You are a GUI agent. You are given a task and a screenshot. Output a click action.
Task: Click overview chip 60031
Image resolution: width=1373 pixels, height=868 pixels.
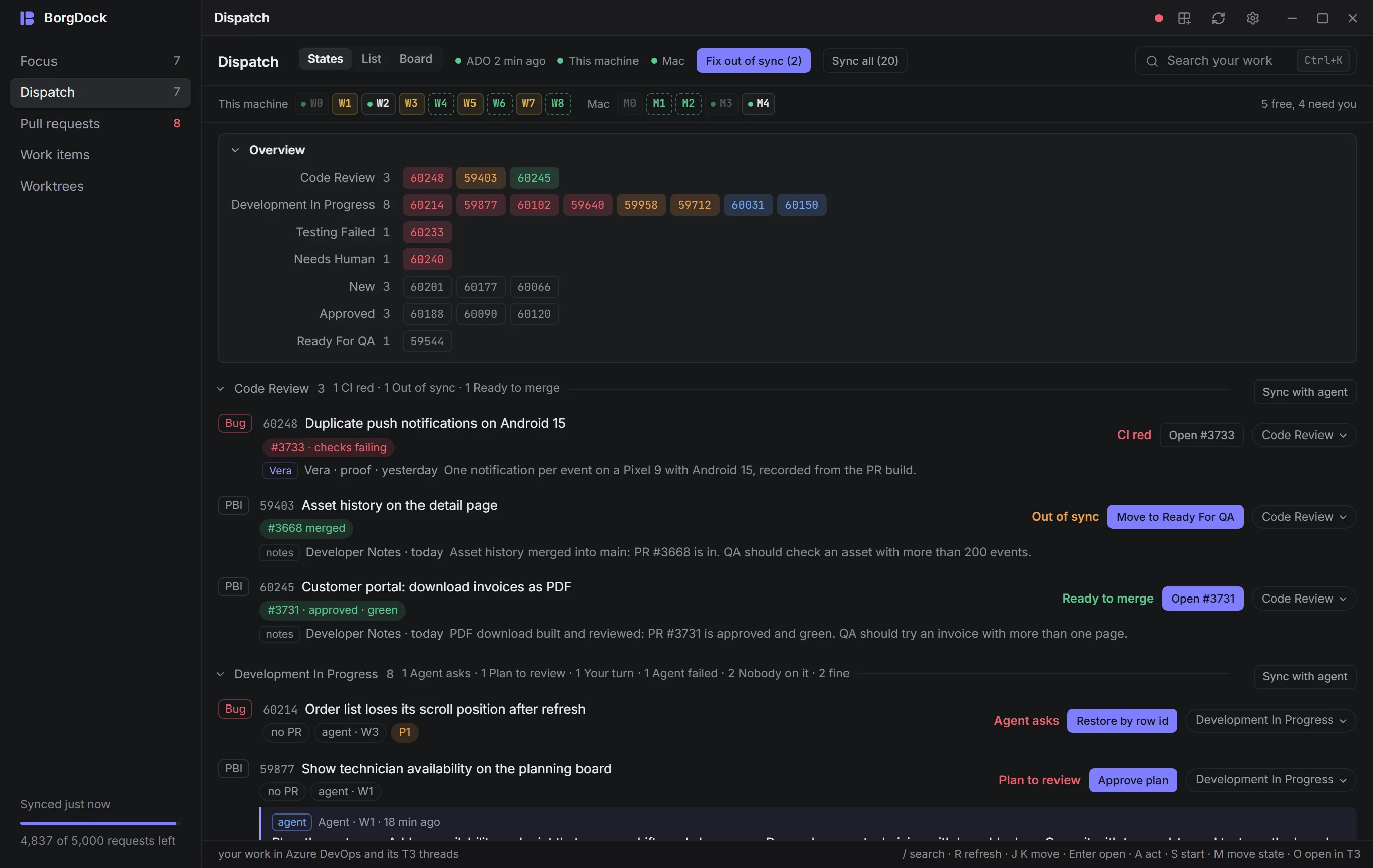(748, 205)
